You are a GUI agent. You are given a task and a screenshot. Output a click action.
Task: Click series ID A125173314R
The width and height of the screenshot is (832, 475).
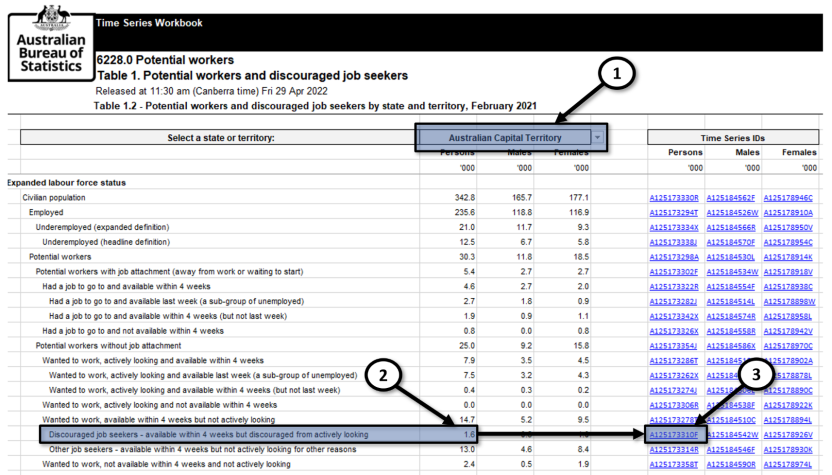point(674,450)
